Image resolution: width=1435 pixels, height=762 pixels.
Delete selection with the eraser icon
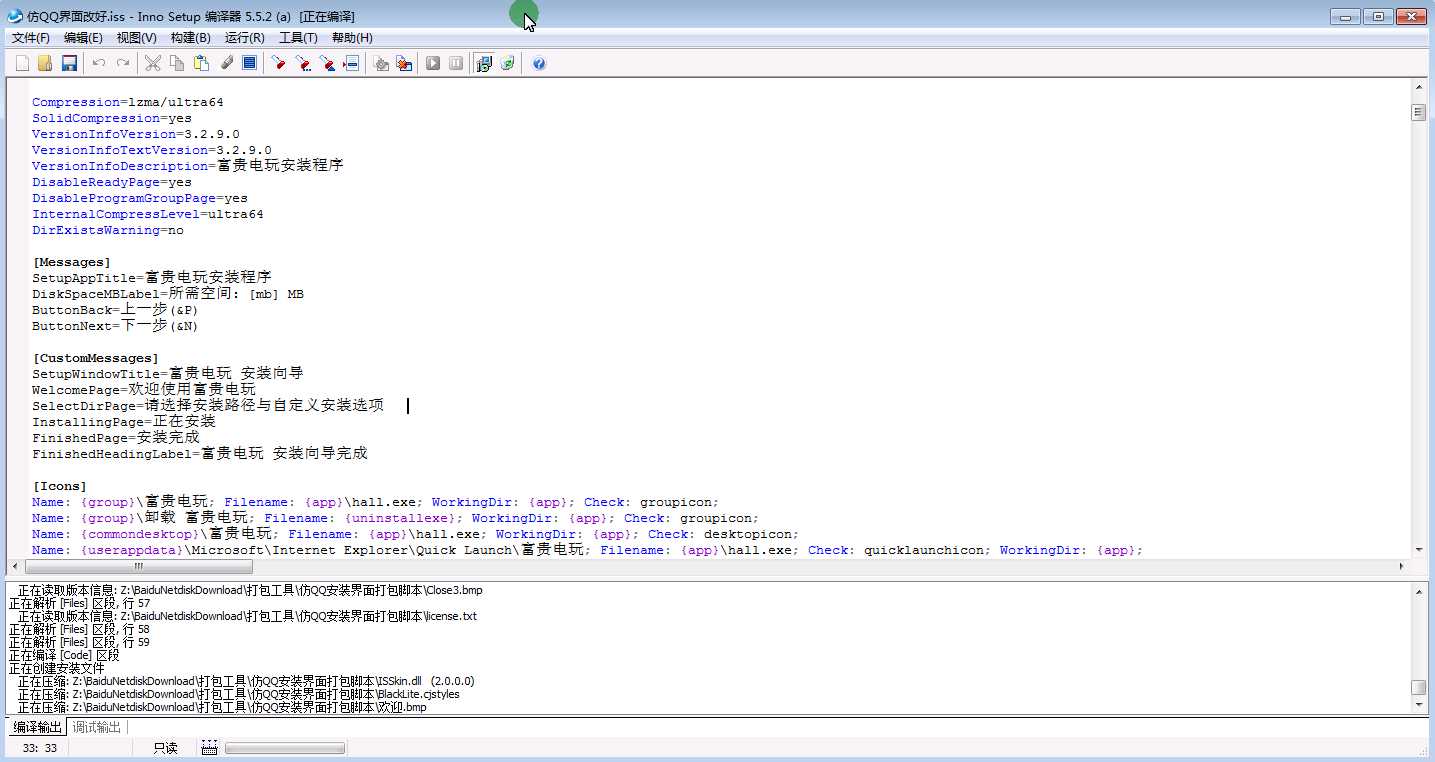(226, 63)
